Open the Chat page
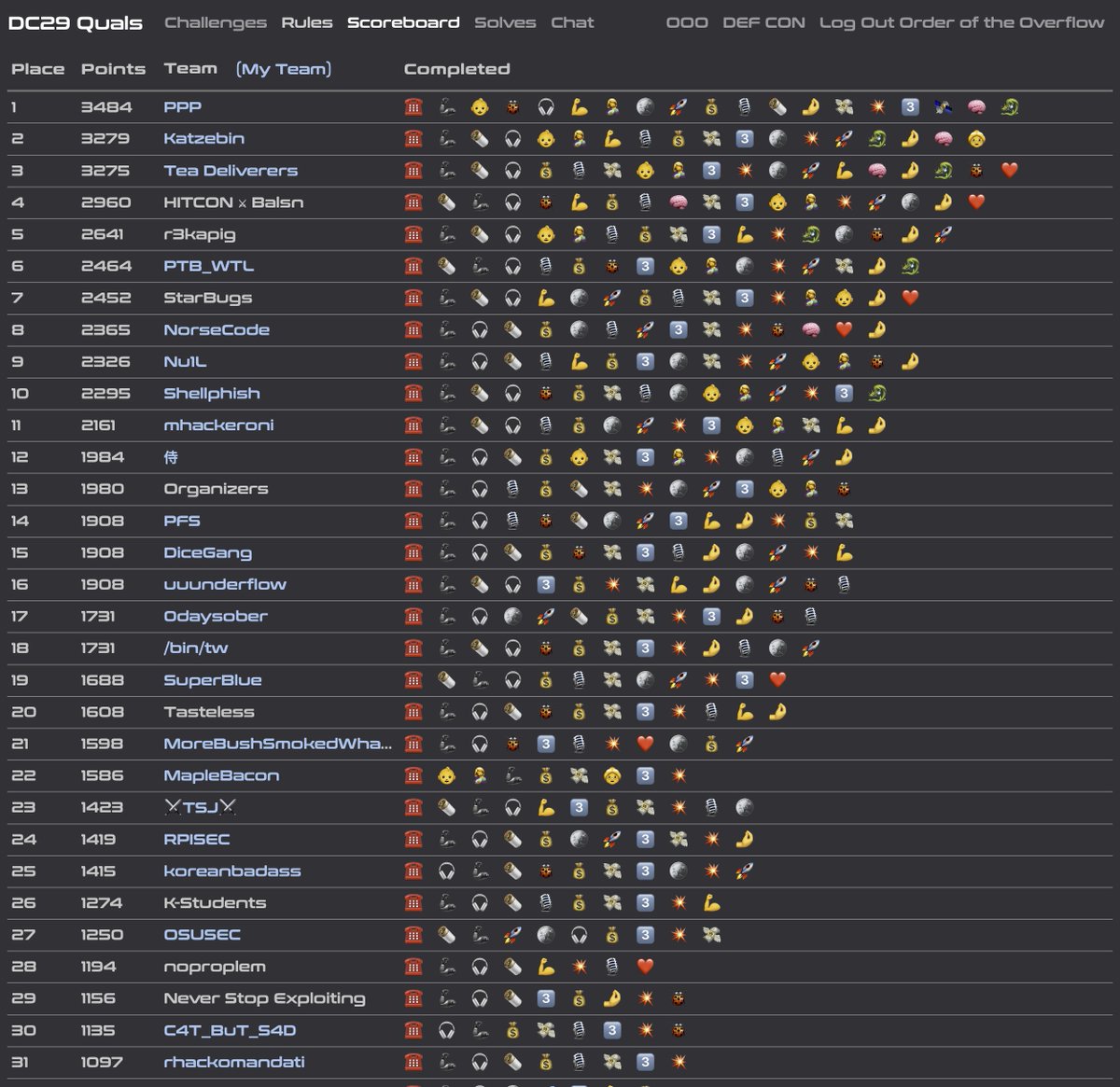The width and height of the screenshot is (1120, 1087). 572,22
